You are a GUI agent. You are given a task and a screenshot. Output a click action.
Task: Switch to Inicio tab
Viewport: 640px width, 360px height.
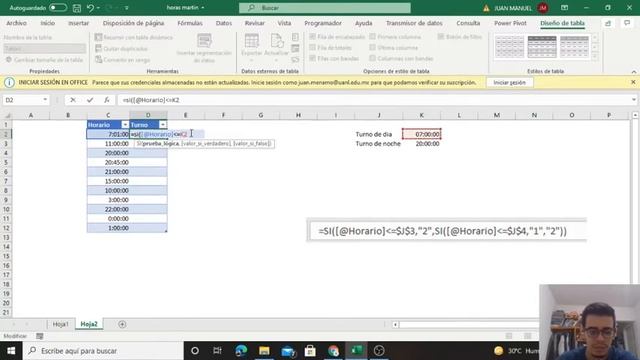47,23
